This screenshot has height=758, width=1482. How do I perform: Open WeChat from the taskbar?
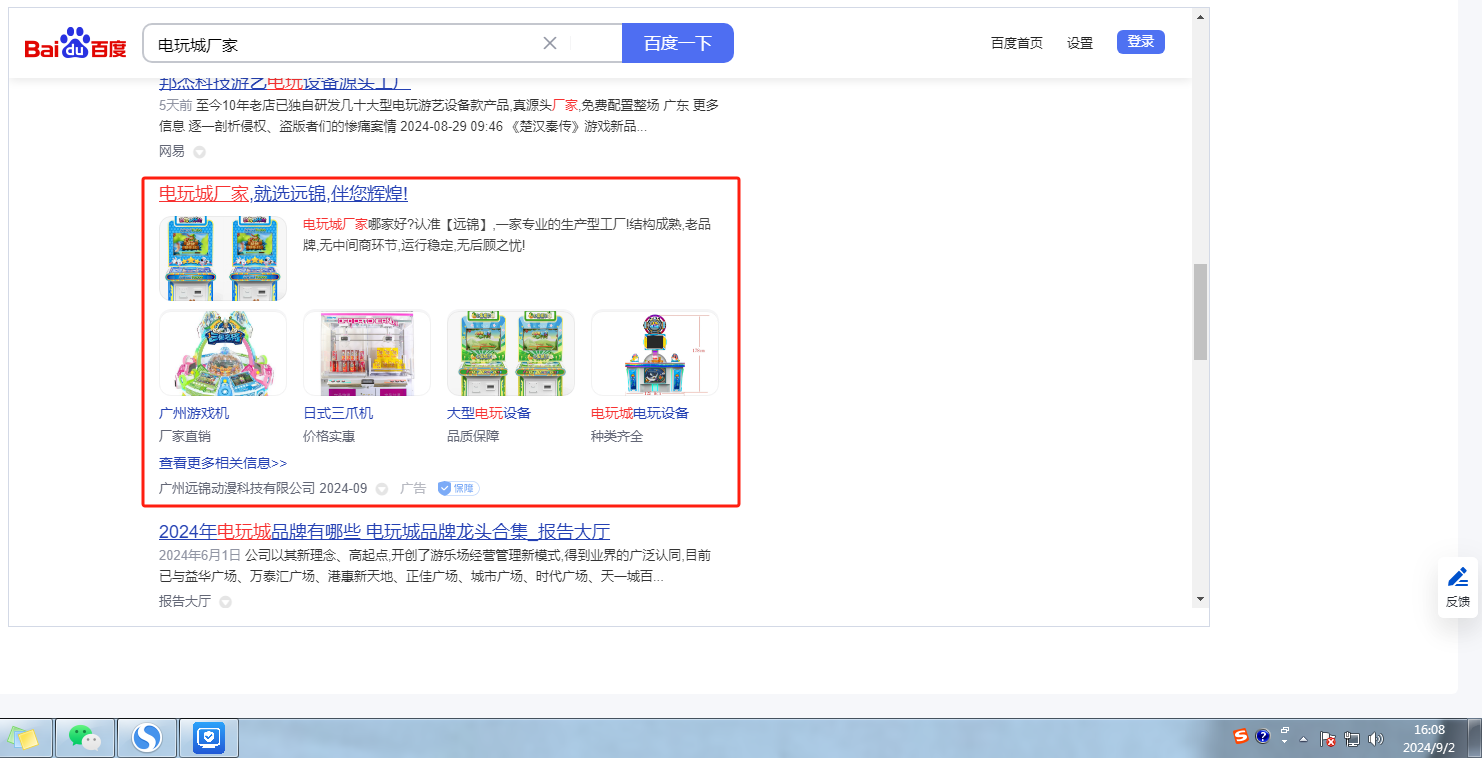click(x=85, y=738)
